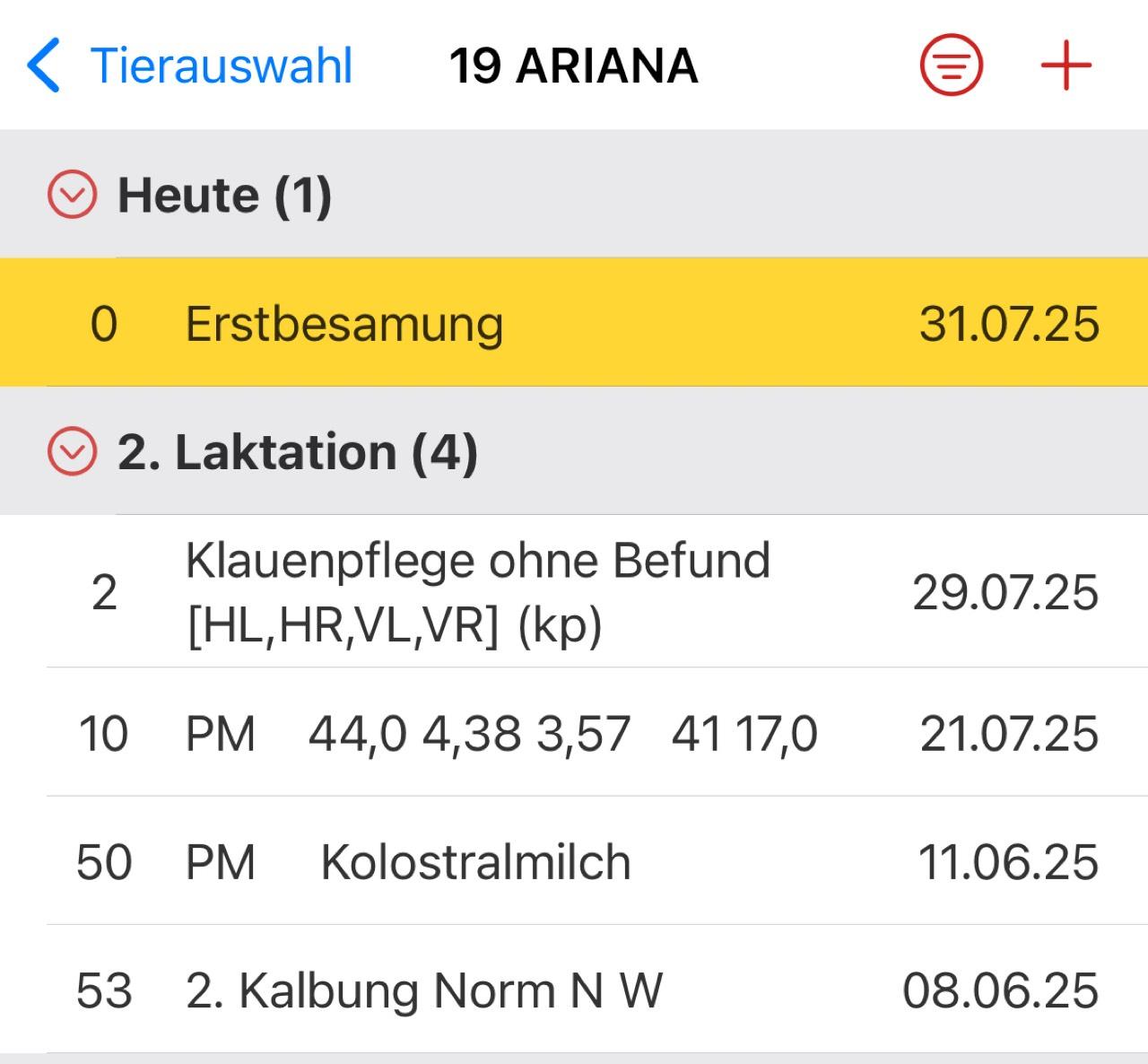The height and width of the screenshot is (1064, 1148).
Task: Tap the date 29.07.25
Action: [1005, 593]
